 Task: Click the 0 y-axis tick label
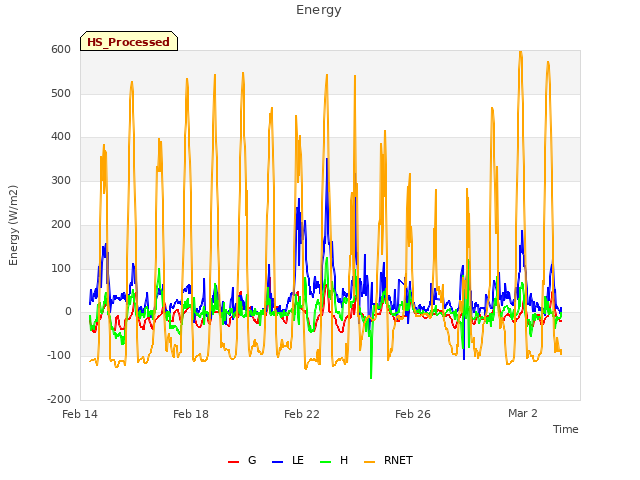[x=68, y=312]
